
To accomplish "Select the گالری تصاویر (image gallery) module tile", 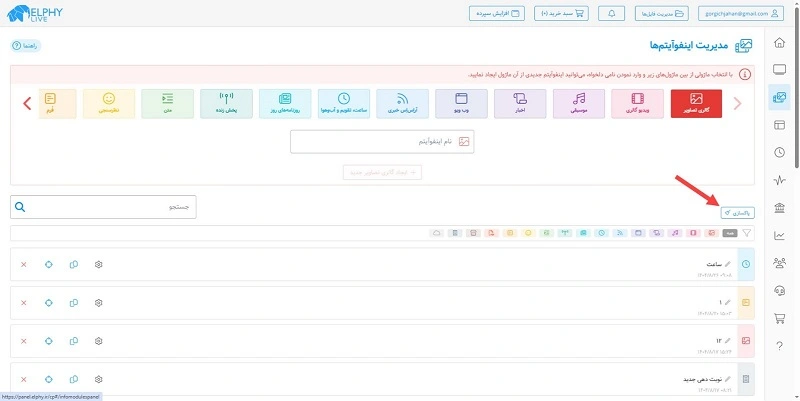I will point(696,103).
